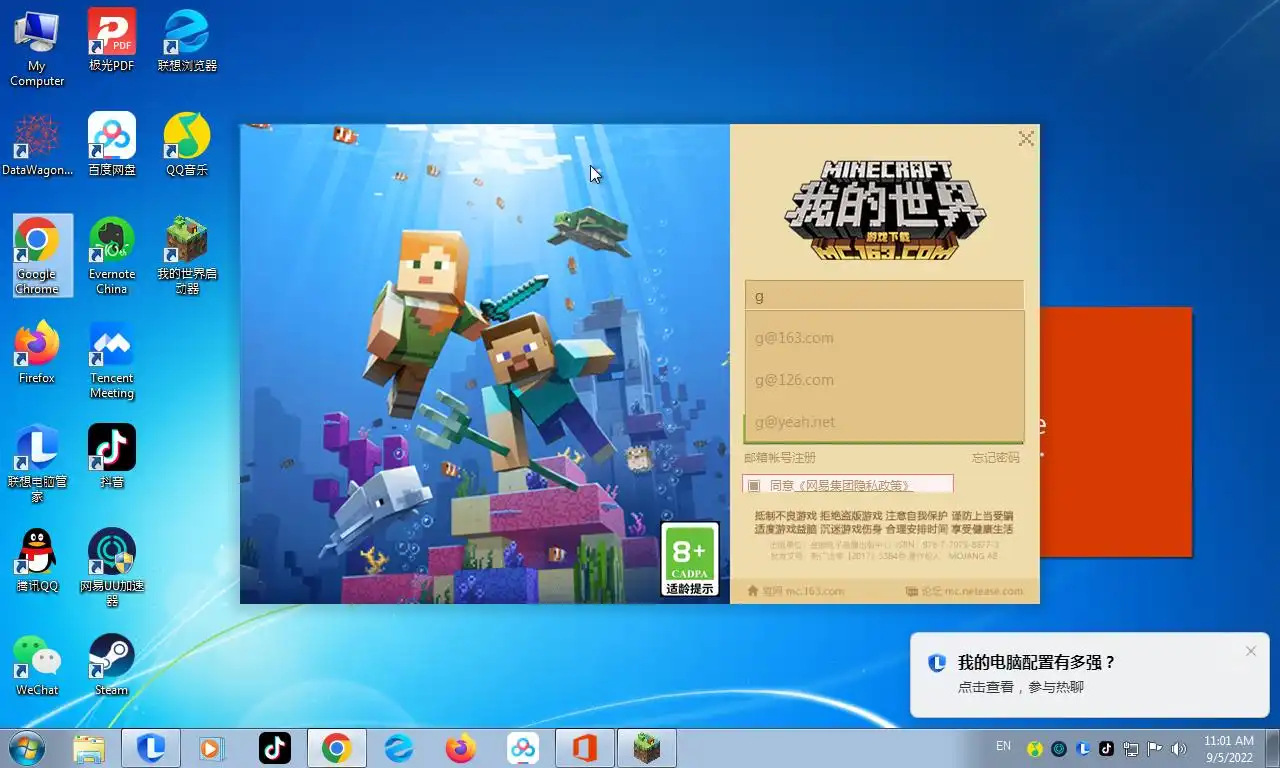
Task: Click the QQ Music tray icon
Action: pos(1035,748)
